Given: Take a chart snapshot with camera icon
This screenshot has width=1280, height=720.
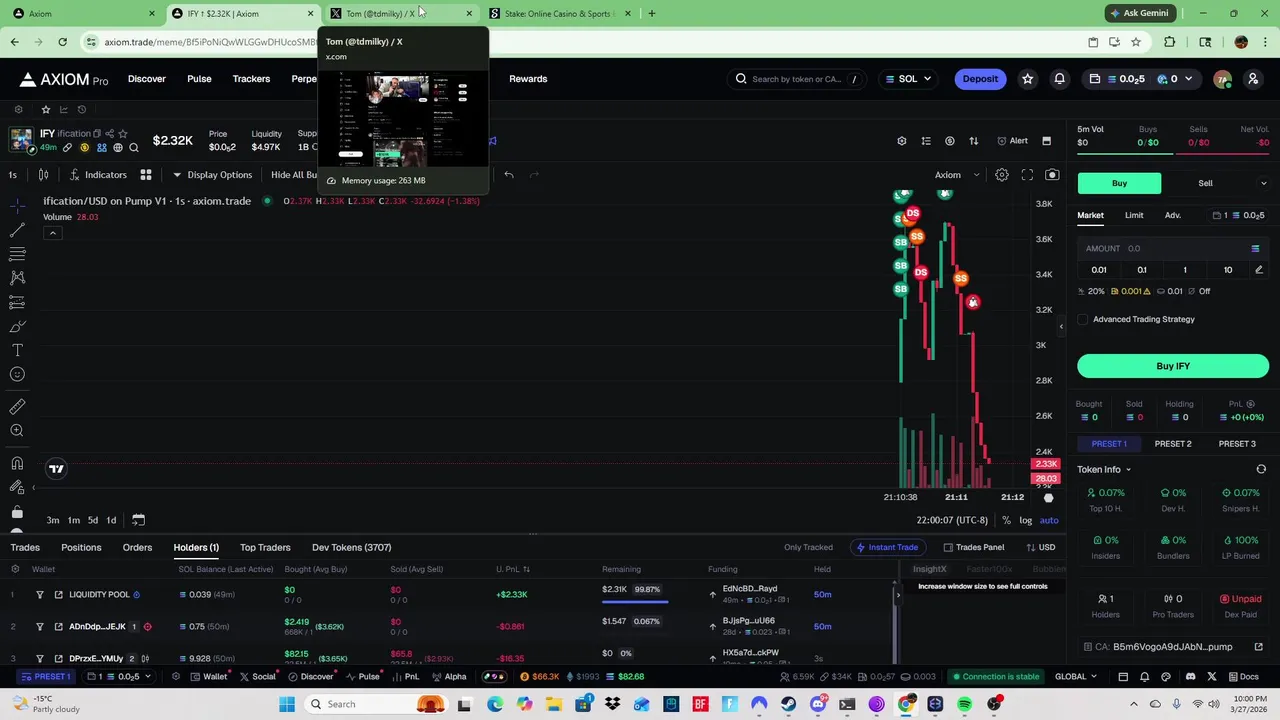Looking at the screenshot, I should (x=1052, y=175).
